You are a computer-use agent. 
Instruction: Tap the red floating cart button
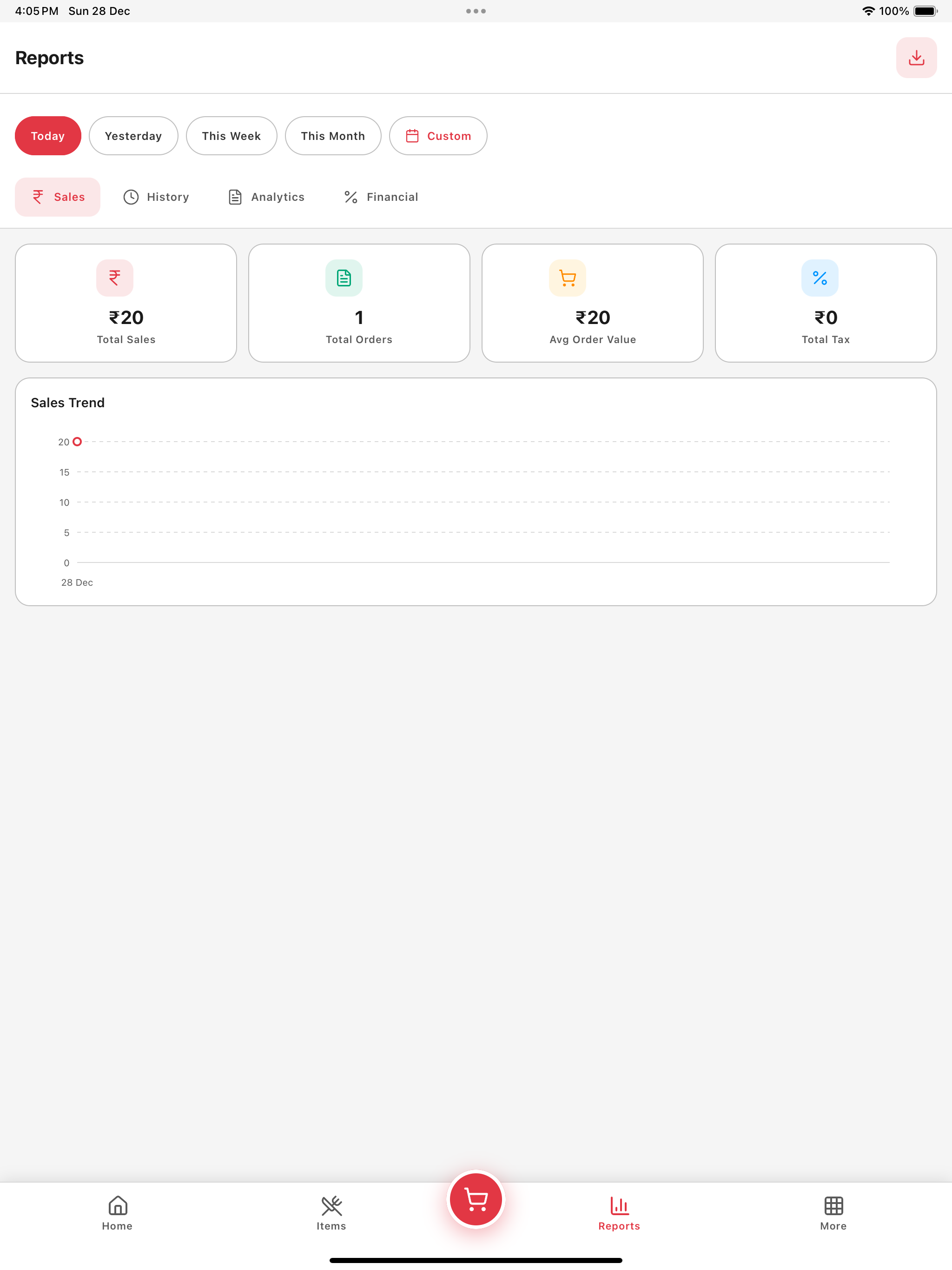pyautogui.click(x=476, y=1199)
